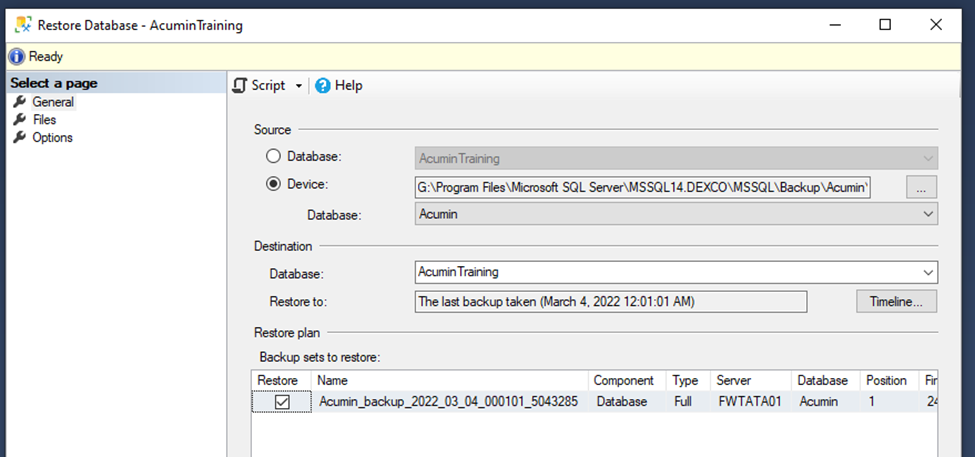Toggle the Restore checkbox for Acumin backup
The image size is (975, 457).
(282, 402)
